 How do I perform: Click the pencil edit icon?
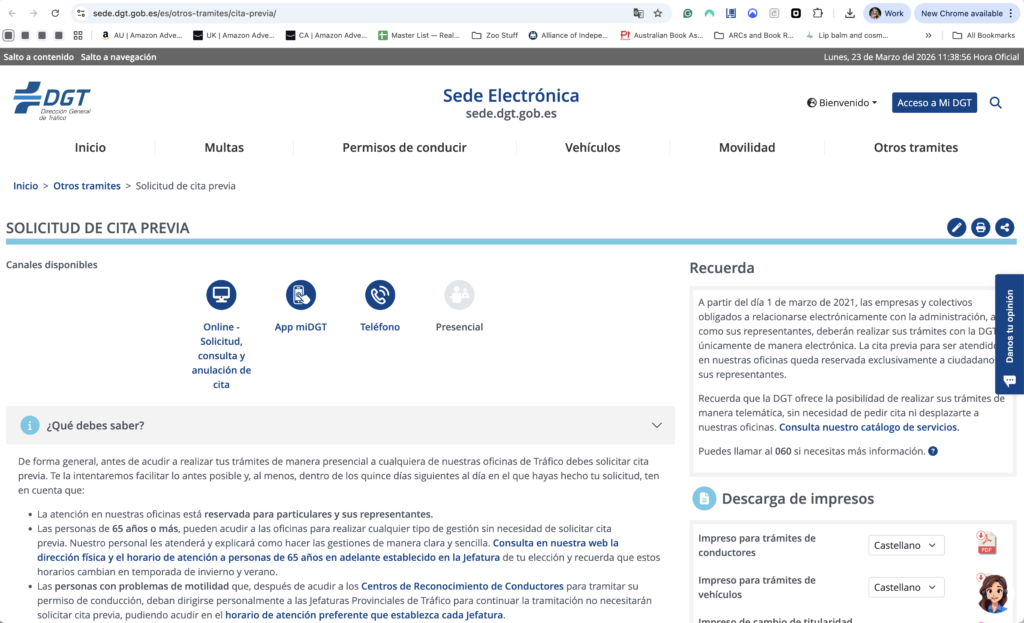957,228
